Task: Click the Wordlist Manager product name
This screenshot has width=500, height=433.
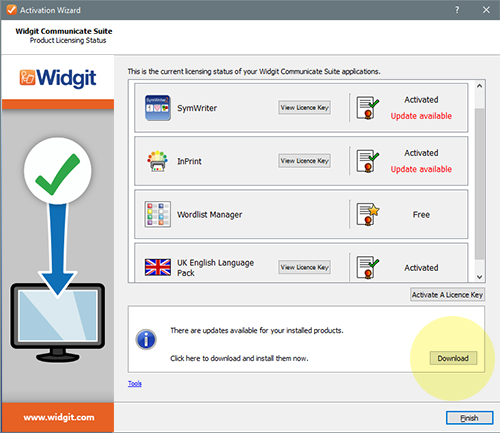Action: tap(210, 215)
